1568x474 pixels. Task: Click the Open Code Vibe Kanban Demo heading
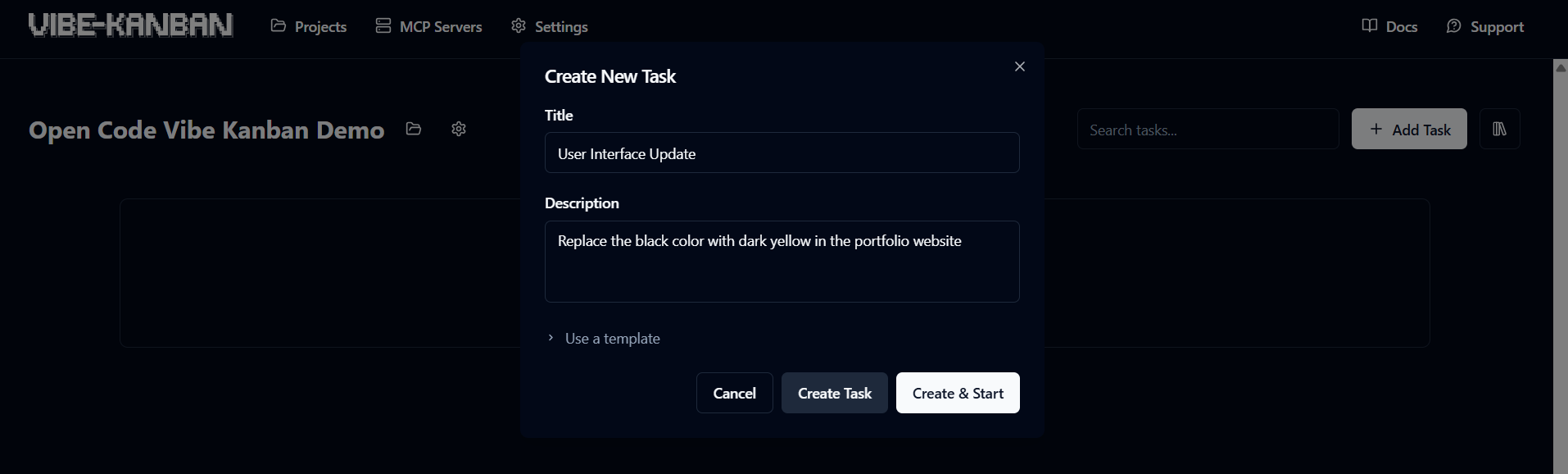pyautogui.click(x=206, y=130)
